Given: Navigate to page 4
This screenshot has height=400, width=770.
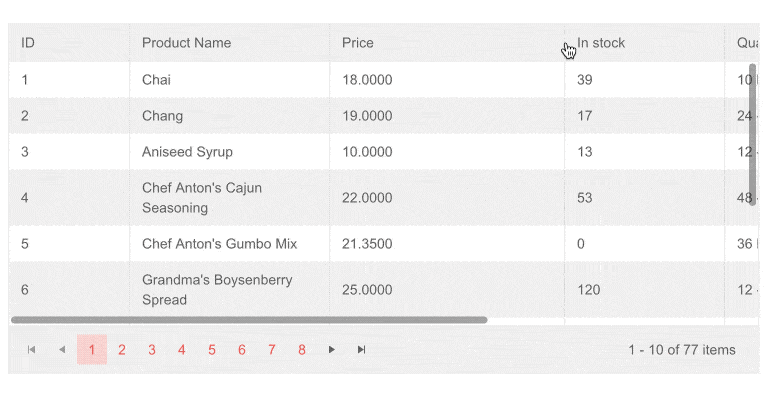Looking at the screenshot, I should tap(182, 350).
